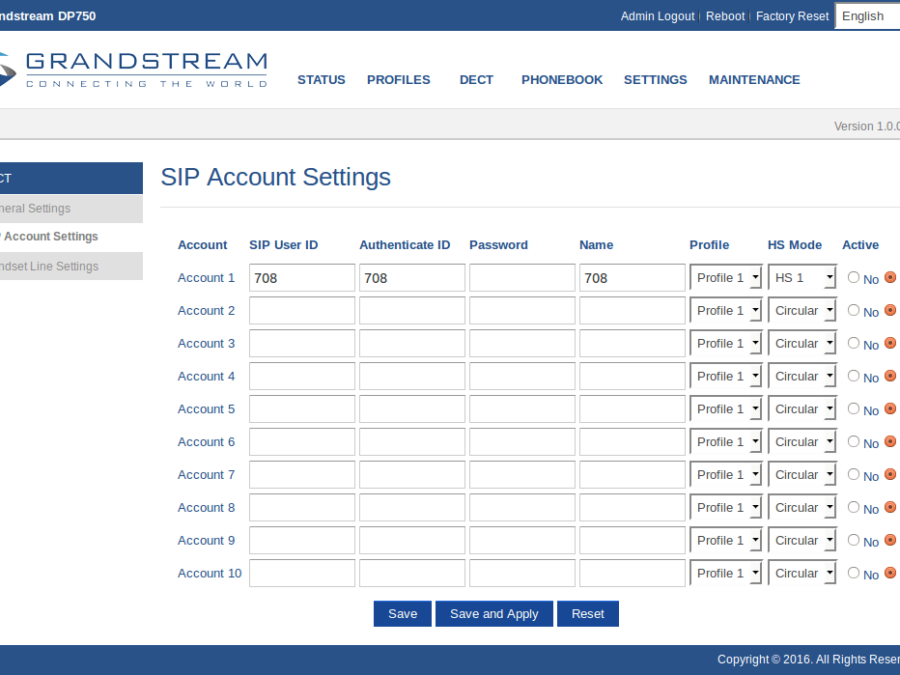Go to the PHONEBOOK menu
The height and width of the screenshot is (675, 900).
tap(562, 80)
